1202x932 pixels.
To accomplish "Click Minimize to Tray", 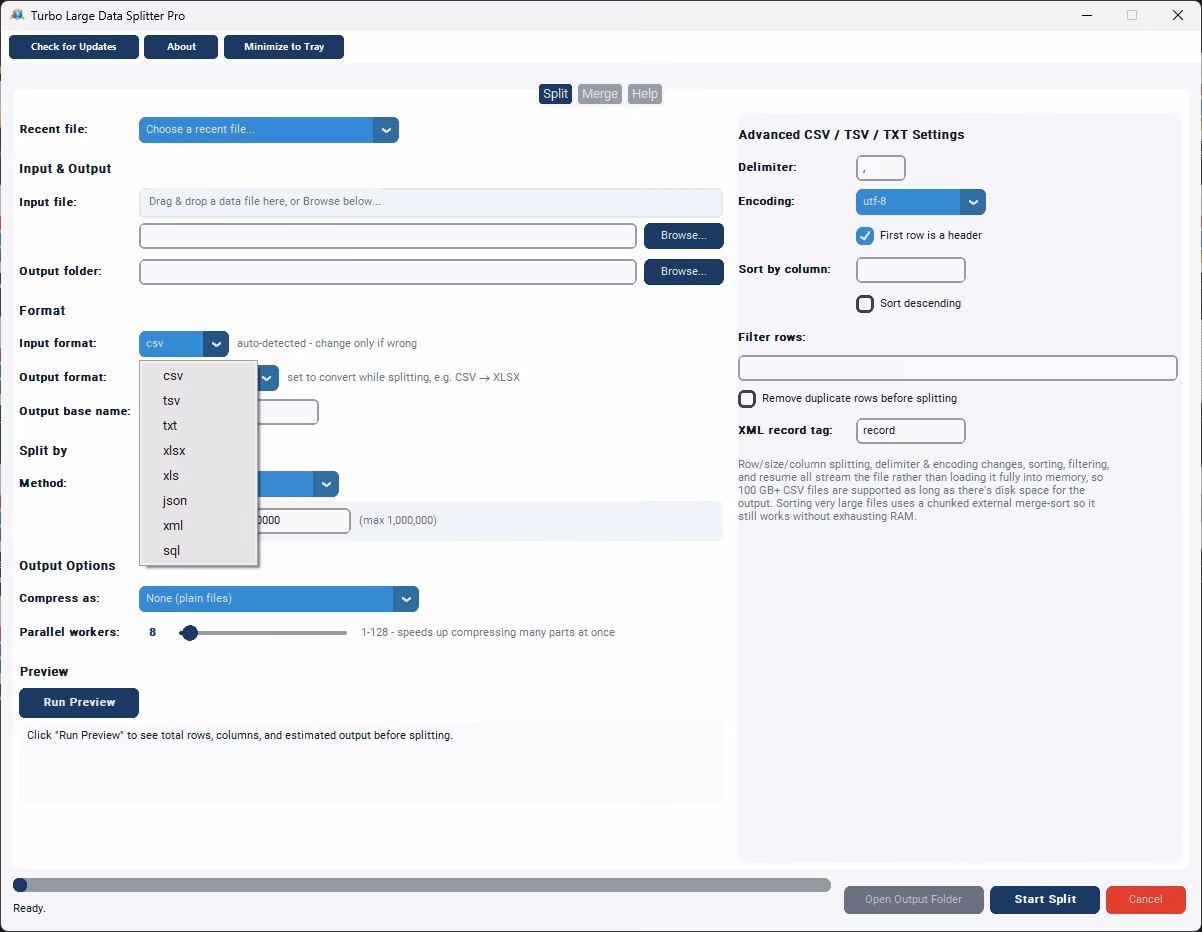I will point(284,47).
